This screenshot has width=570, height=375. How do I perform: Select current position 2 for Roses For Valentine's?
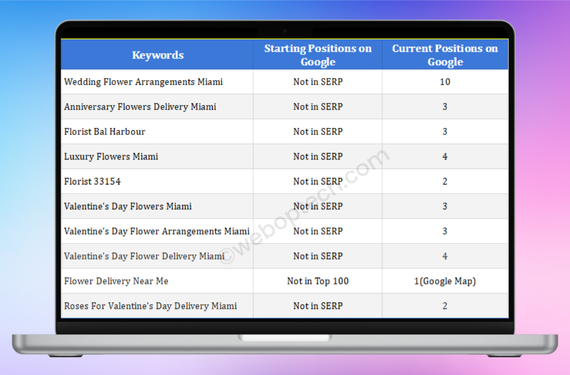pyautogui.click(x=445, y=306)
